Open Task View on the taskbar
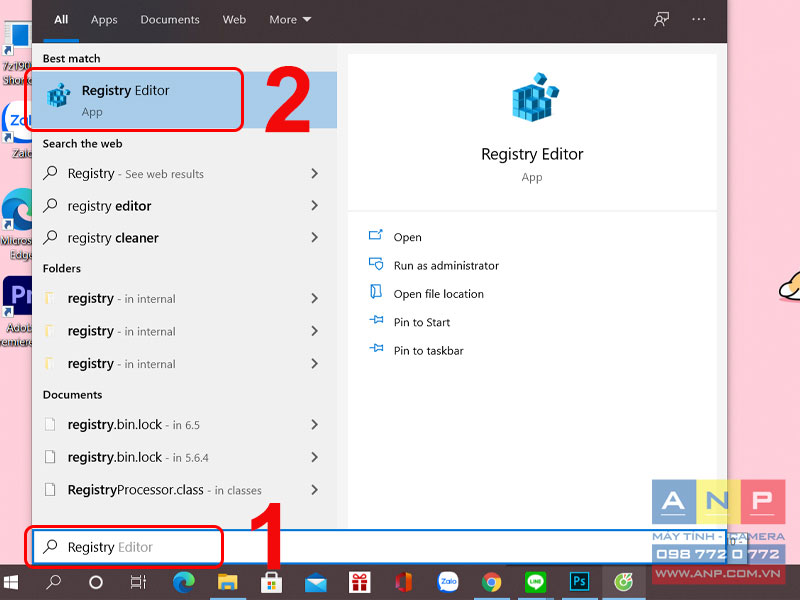The width and height of the screenshot is (800, 600). click(x=138, y=582)
